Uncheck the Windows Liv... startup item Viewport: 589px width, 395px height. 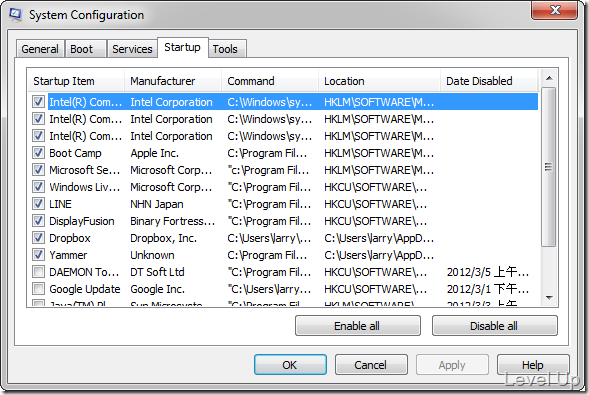point(38,187)
